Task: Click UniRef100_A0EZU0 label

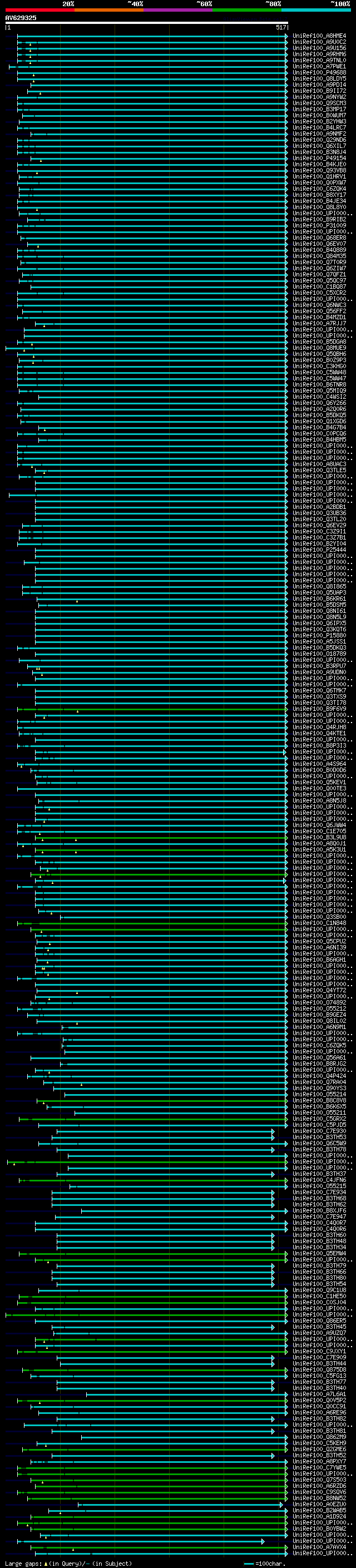Action: 319,1505
